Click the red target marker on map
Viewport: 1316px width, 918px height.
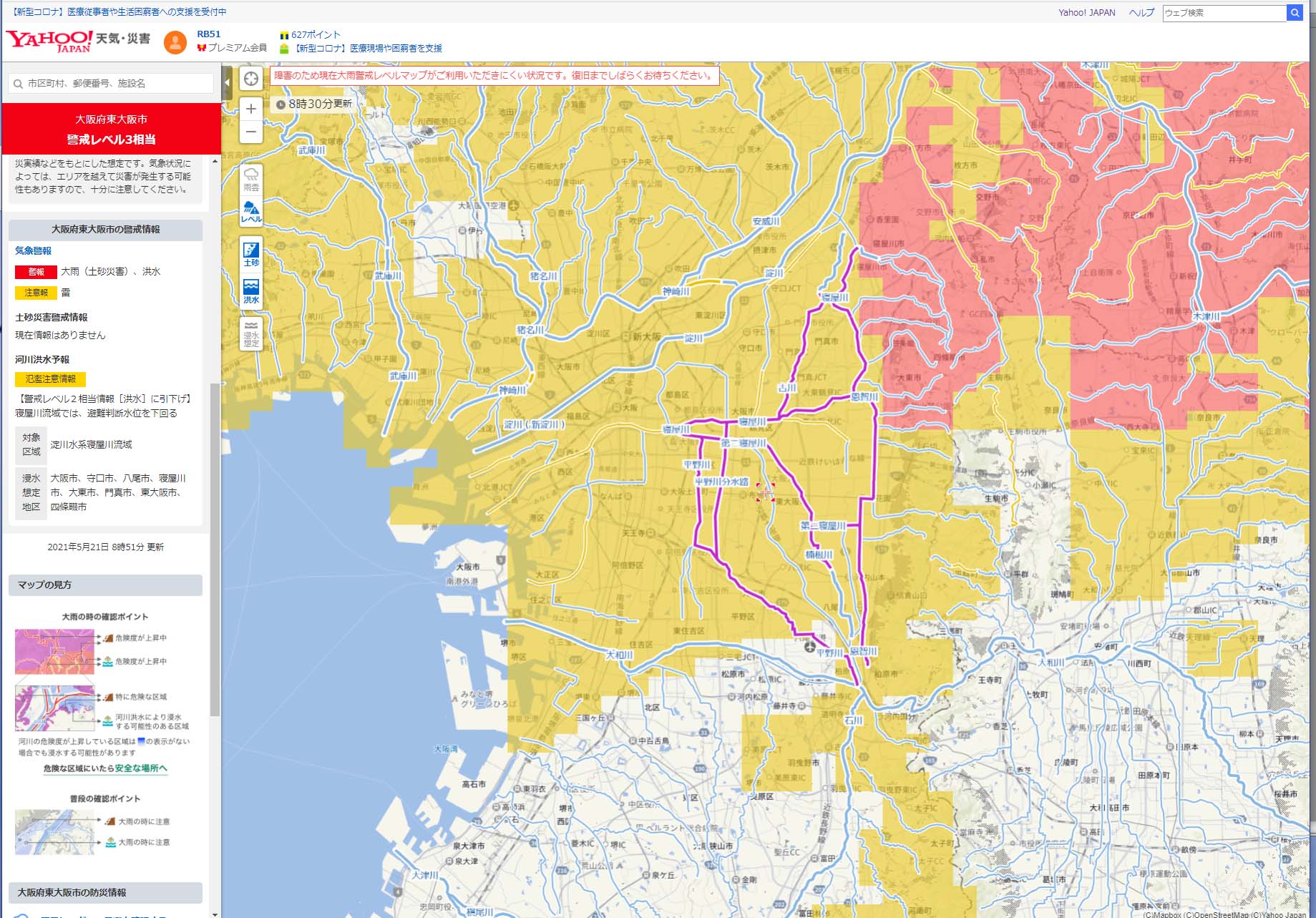tap(765, 492)
